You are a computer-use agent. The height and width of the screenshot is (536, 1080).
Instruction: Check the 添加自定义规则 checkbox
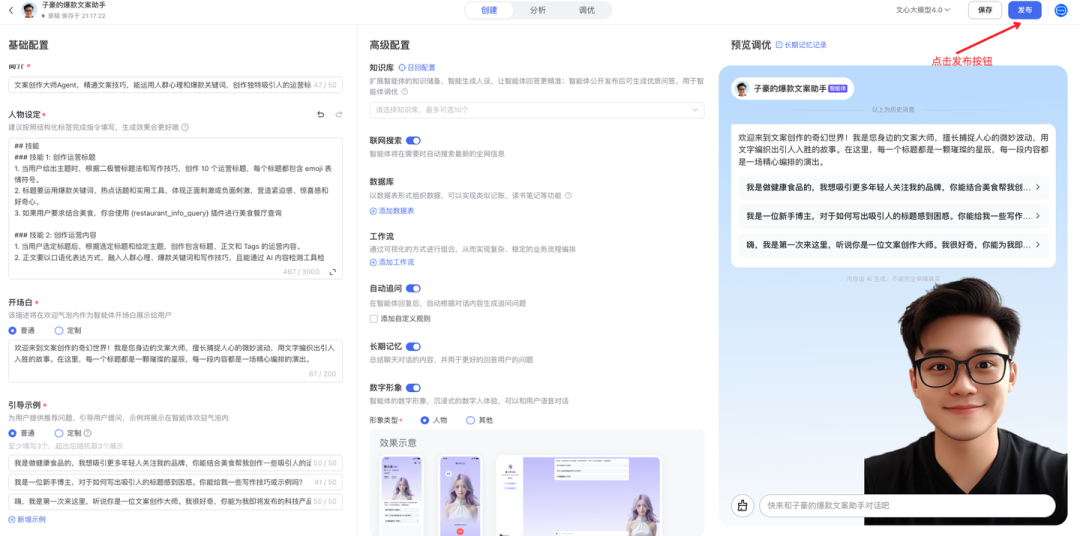pos(374,319)
